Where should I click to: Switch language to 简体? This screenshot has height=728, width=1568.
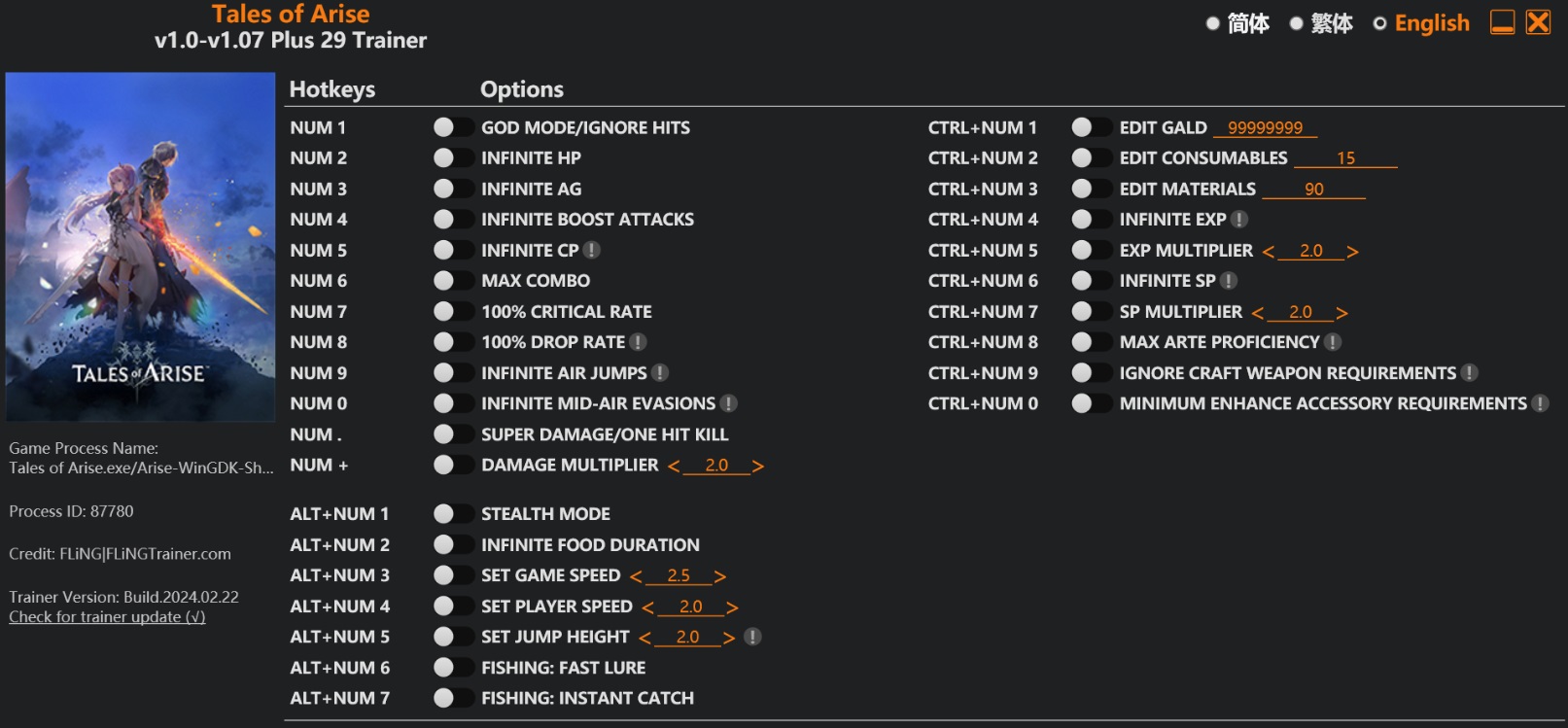pyautogui.click(x=1237, y=23)
